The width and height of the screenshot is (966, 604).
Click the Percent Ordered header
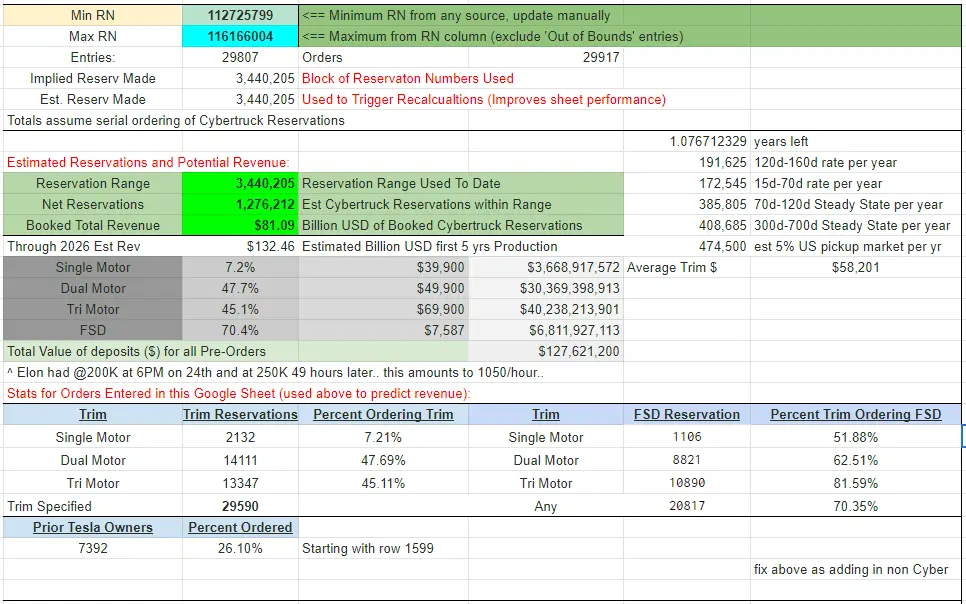(x=240, y=527)
